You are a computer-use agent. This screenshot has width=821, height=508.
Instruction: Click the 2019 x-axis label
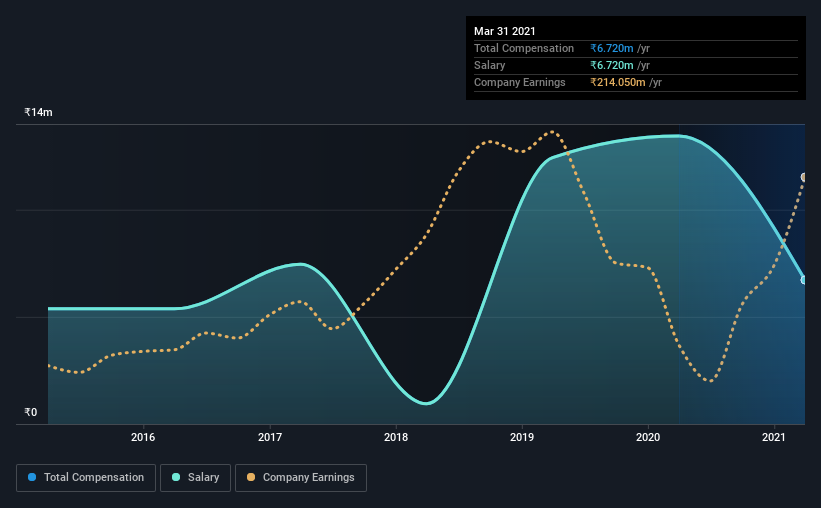[522, 437]
